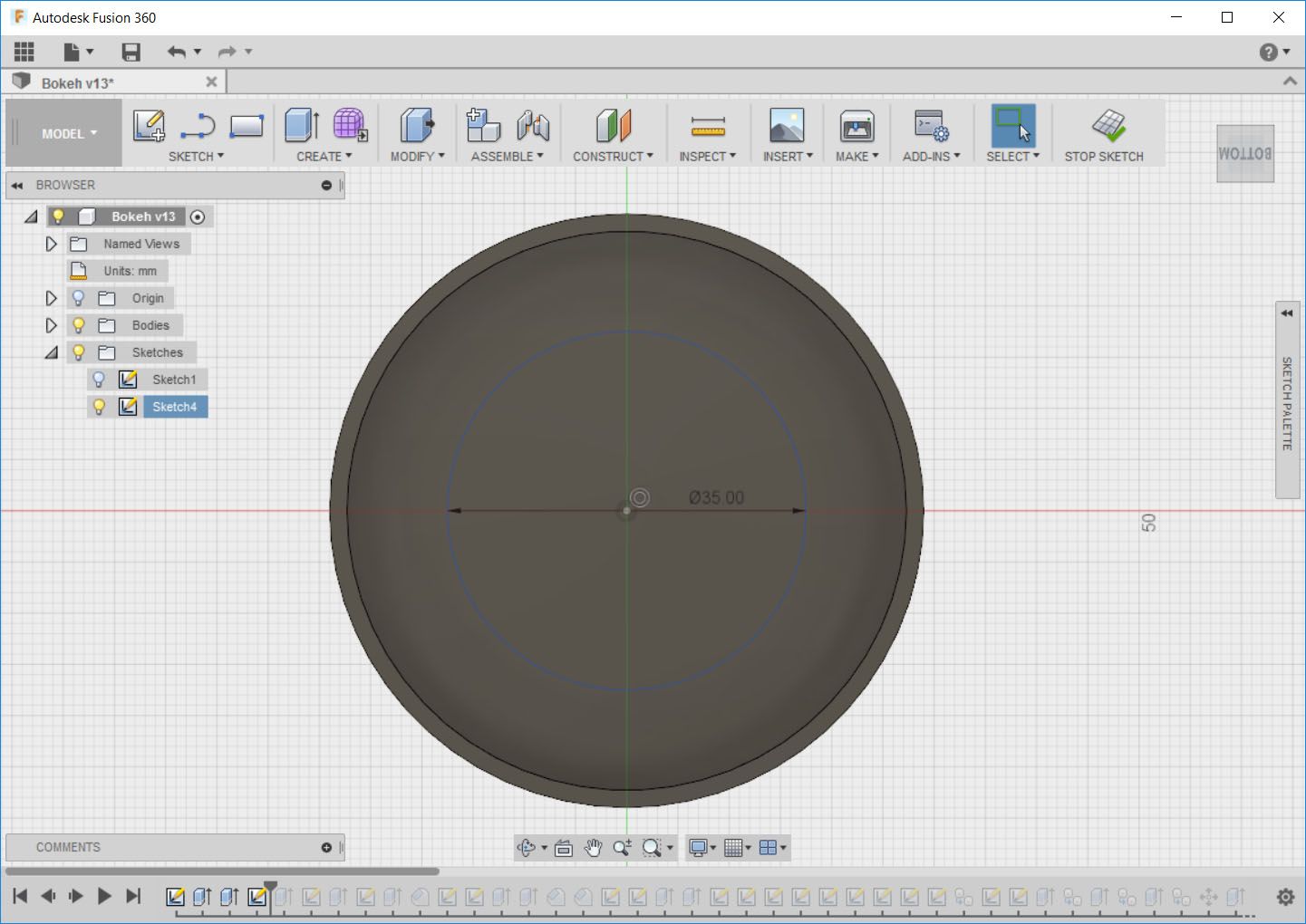Expand the Sketch Palette panel
Screen dimensions: 1306x924
[1287, 313]
